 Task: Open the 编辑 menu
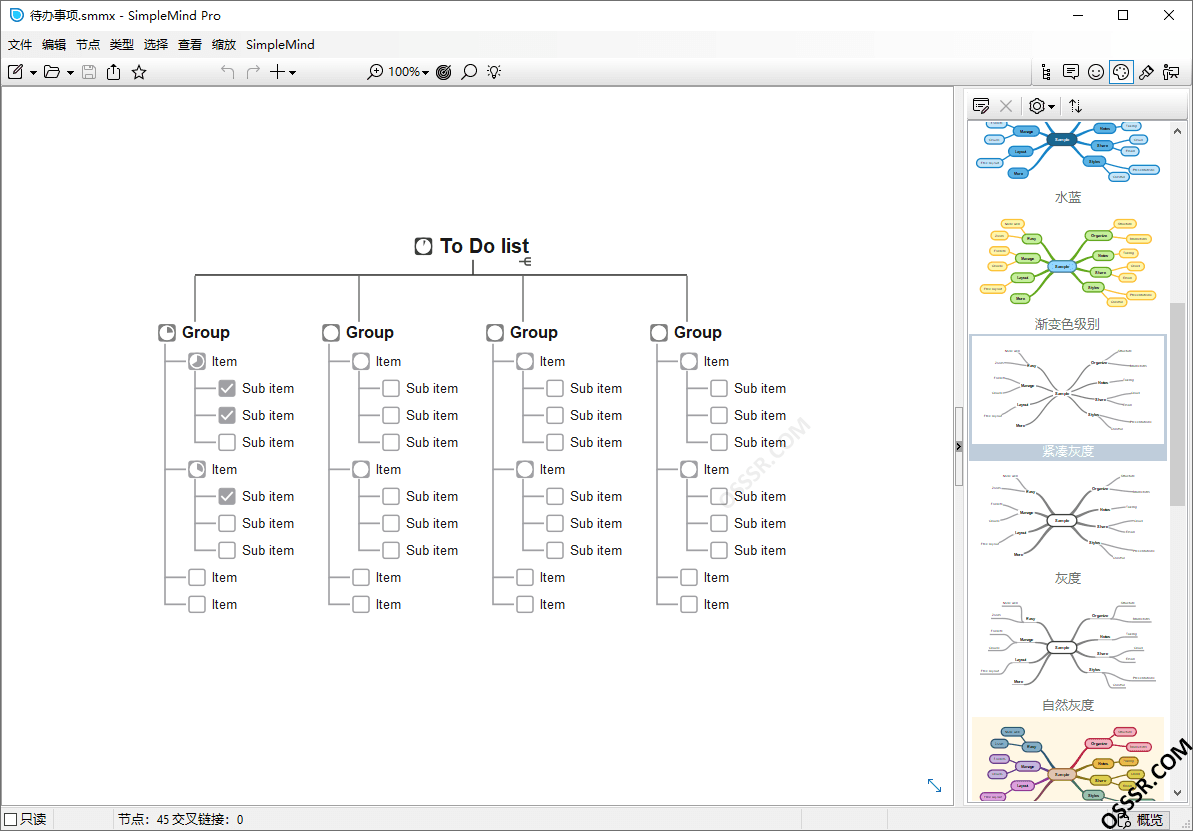pyautogui.click(x=54, y=45)
